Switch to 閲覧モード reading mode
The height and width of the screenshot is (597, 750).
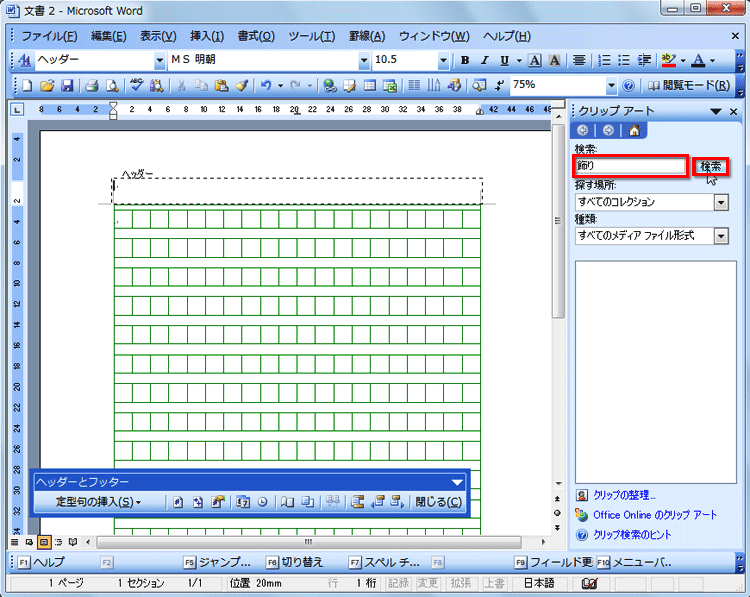pyautogui.click(x=689, y=86)
